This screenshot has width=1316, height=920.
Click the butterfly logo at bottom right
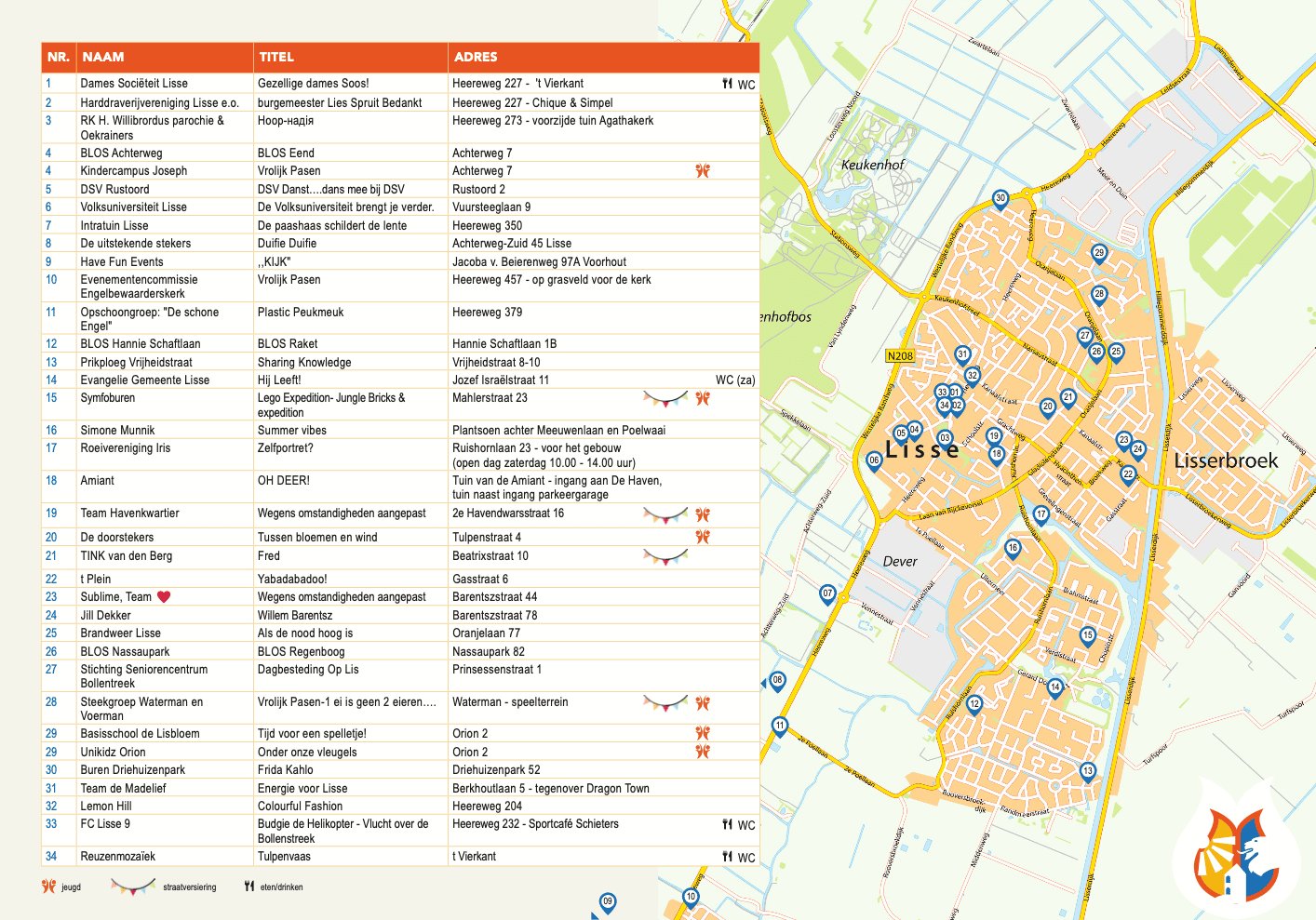[1234, 852]
